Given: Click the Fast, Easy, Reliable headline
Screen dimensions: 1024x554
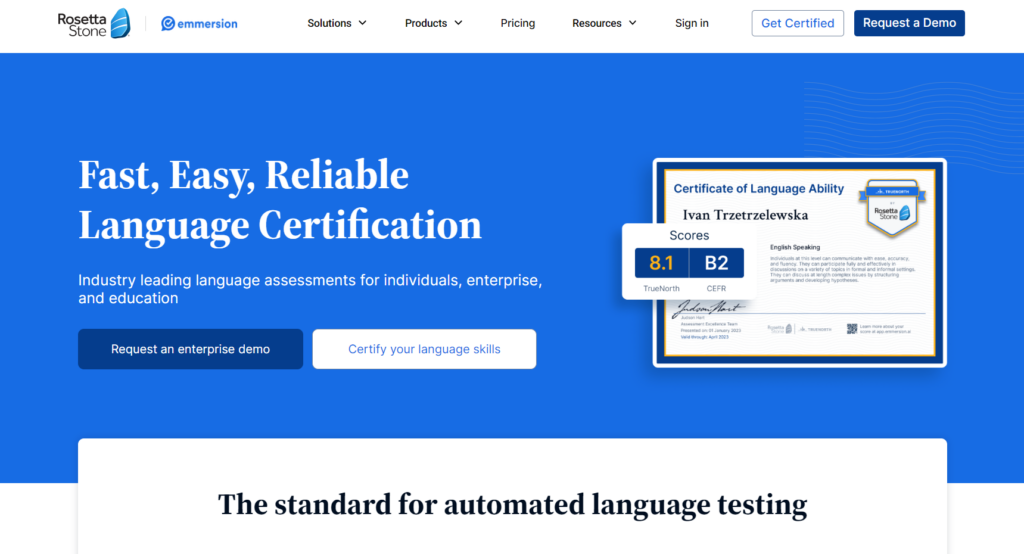Looking at the screenshot, I should pyautogui.click(x=280, y=200).
